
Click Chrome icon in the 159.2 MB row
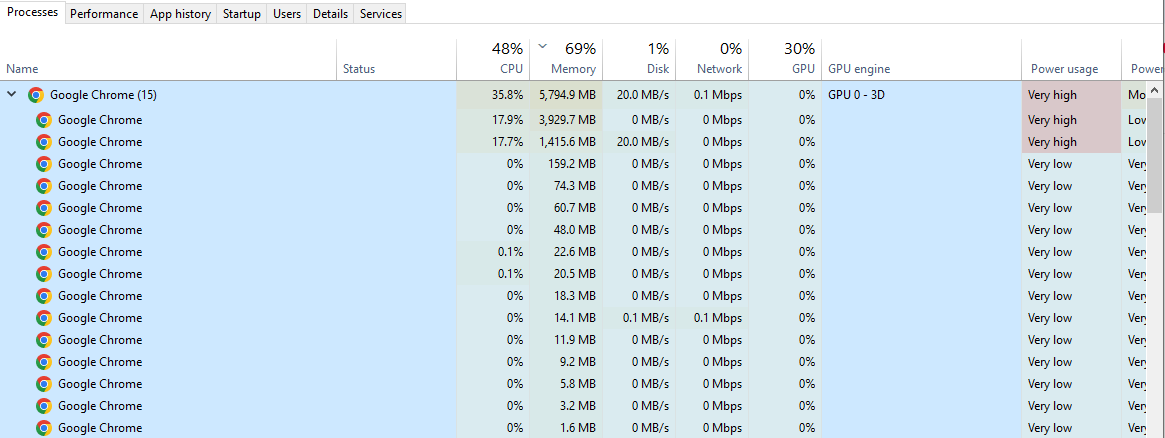coord(44,164)
